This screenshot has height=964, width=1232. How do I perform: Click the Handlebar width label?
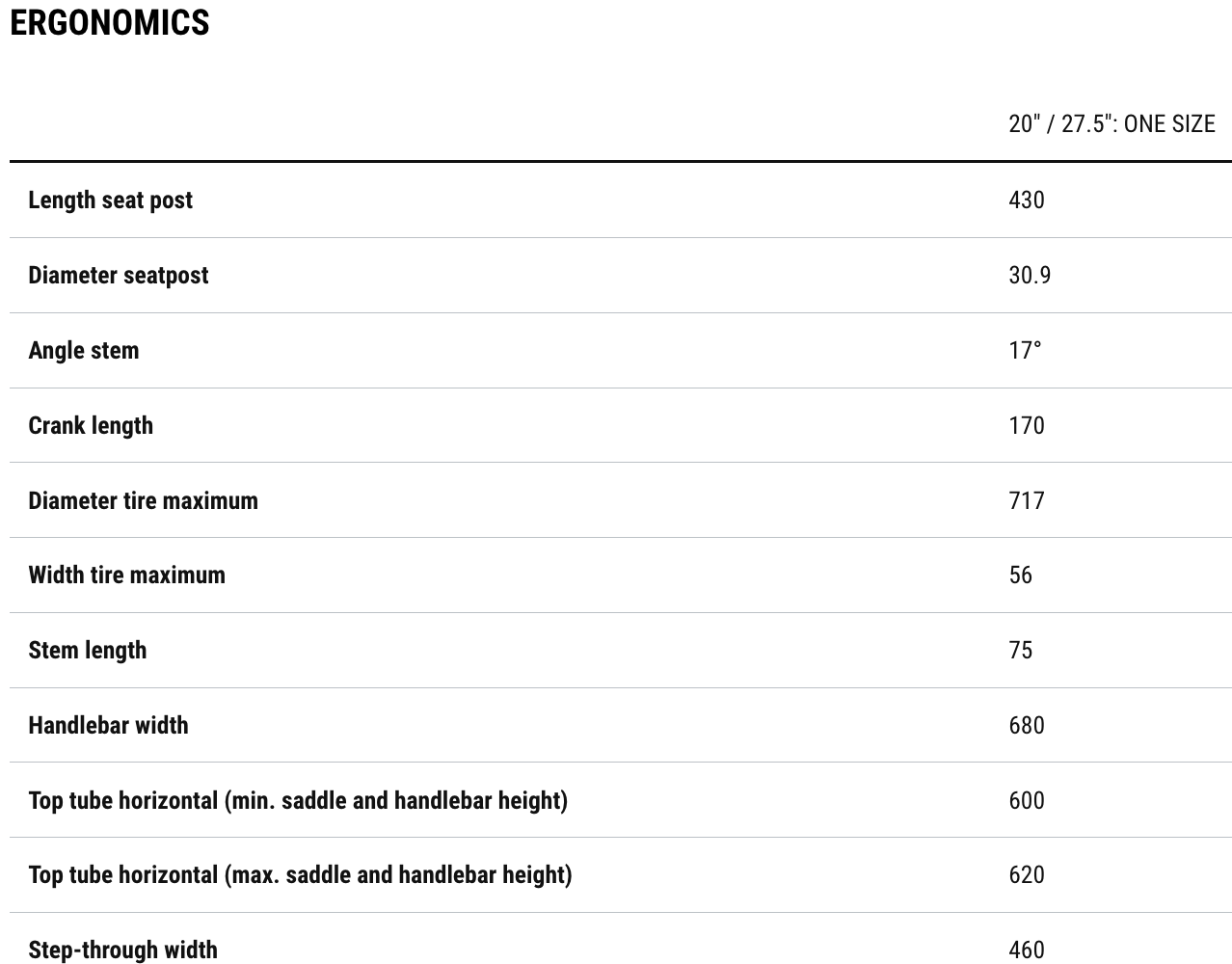point(108,725)
